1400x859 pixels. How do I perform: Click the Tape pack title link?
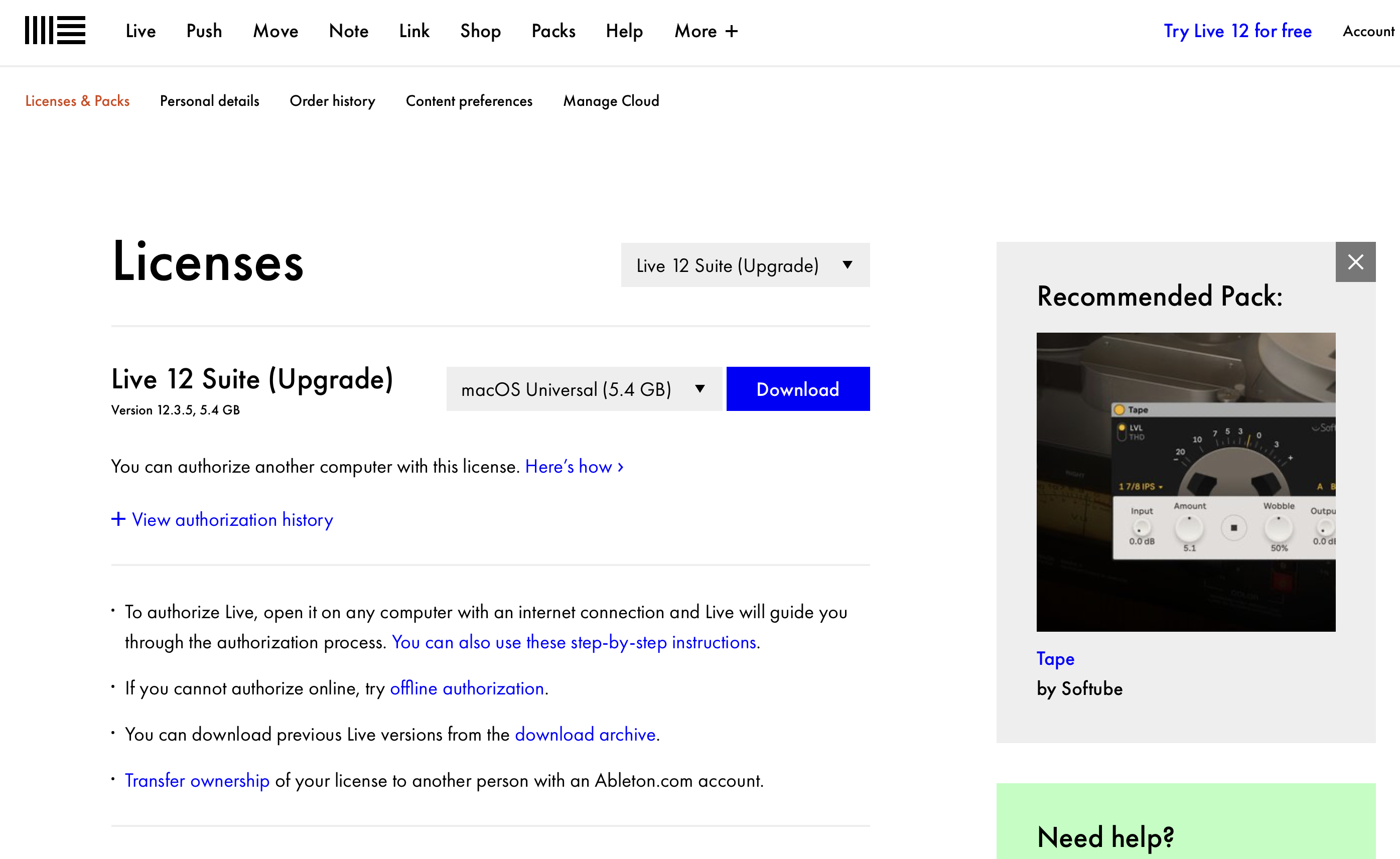tap(1055, 658)
